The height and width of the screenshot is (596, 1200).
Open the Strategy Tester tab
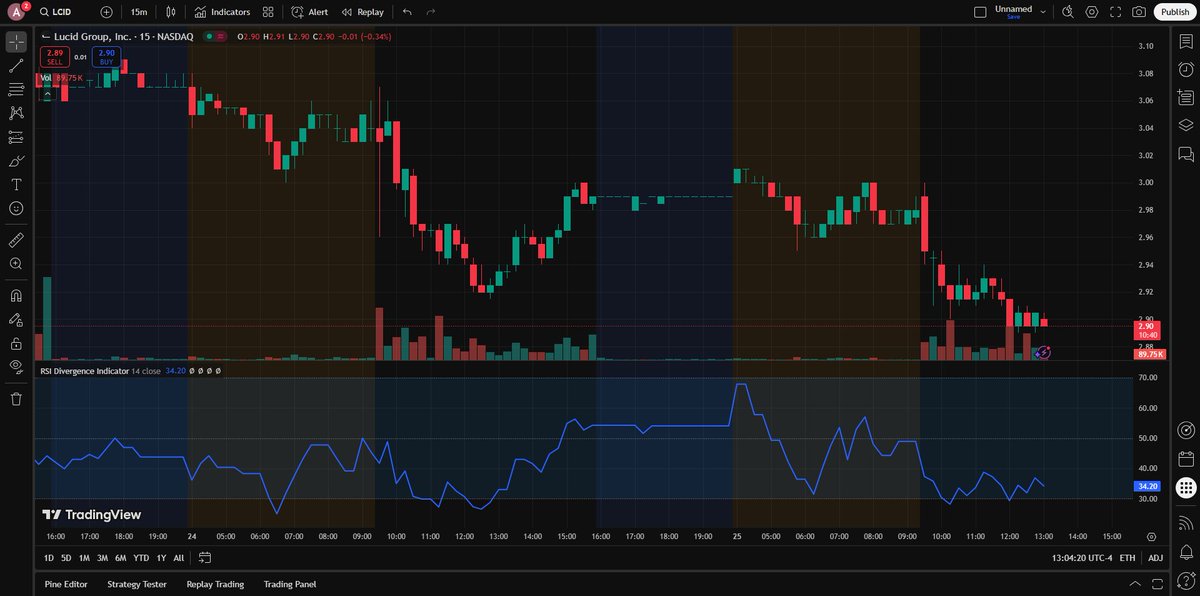pyautogui.click(x=137, y=584)
